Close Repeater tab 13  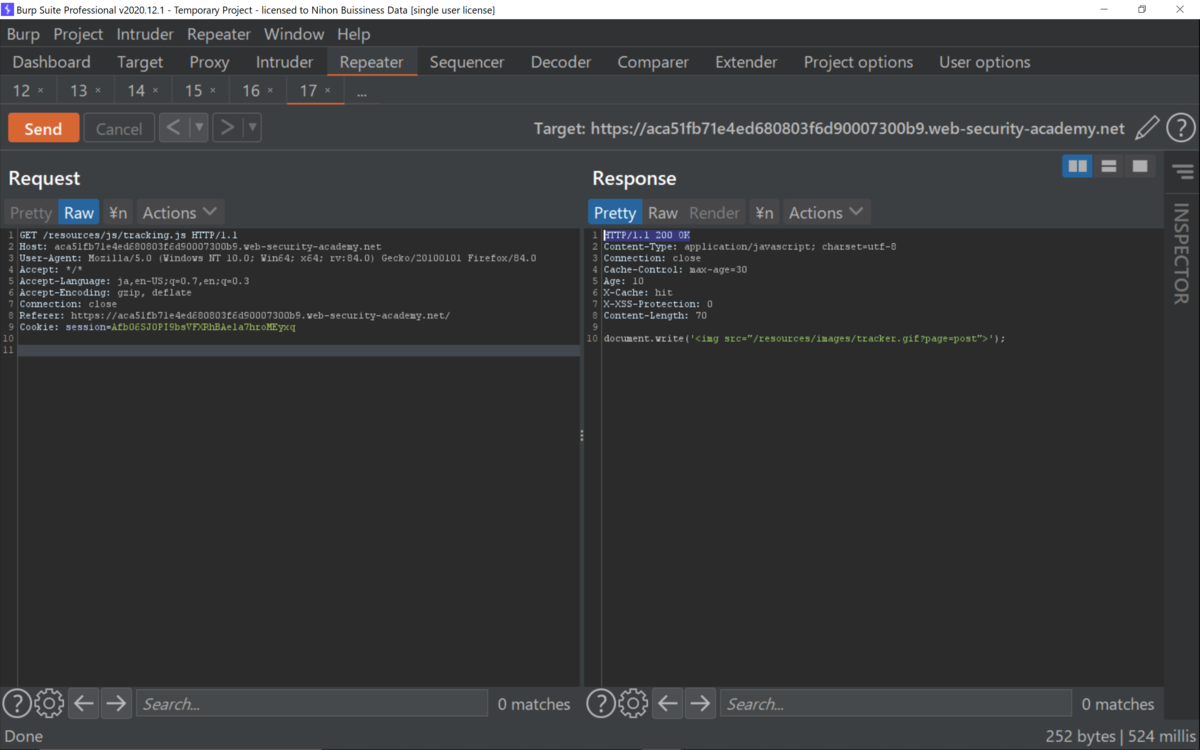click(x=98, y=91)
